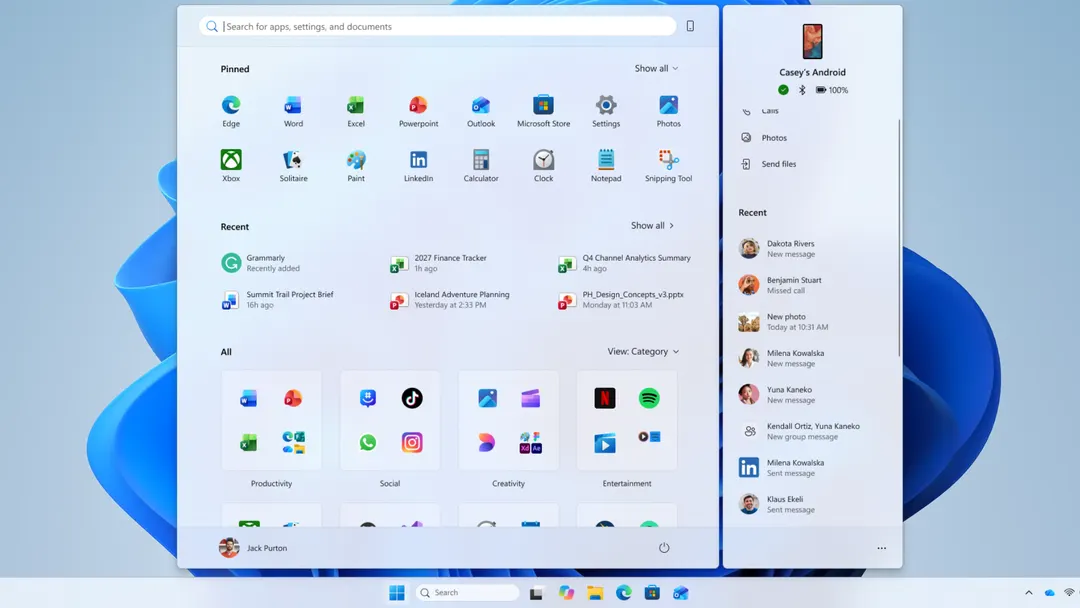The height and width of the screenshot is (608, 1080).
Task: Open Recent Show all chevron link
Action: (652, 225)
